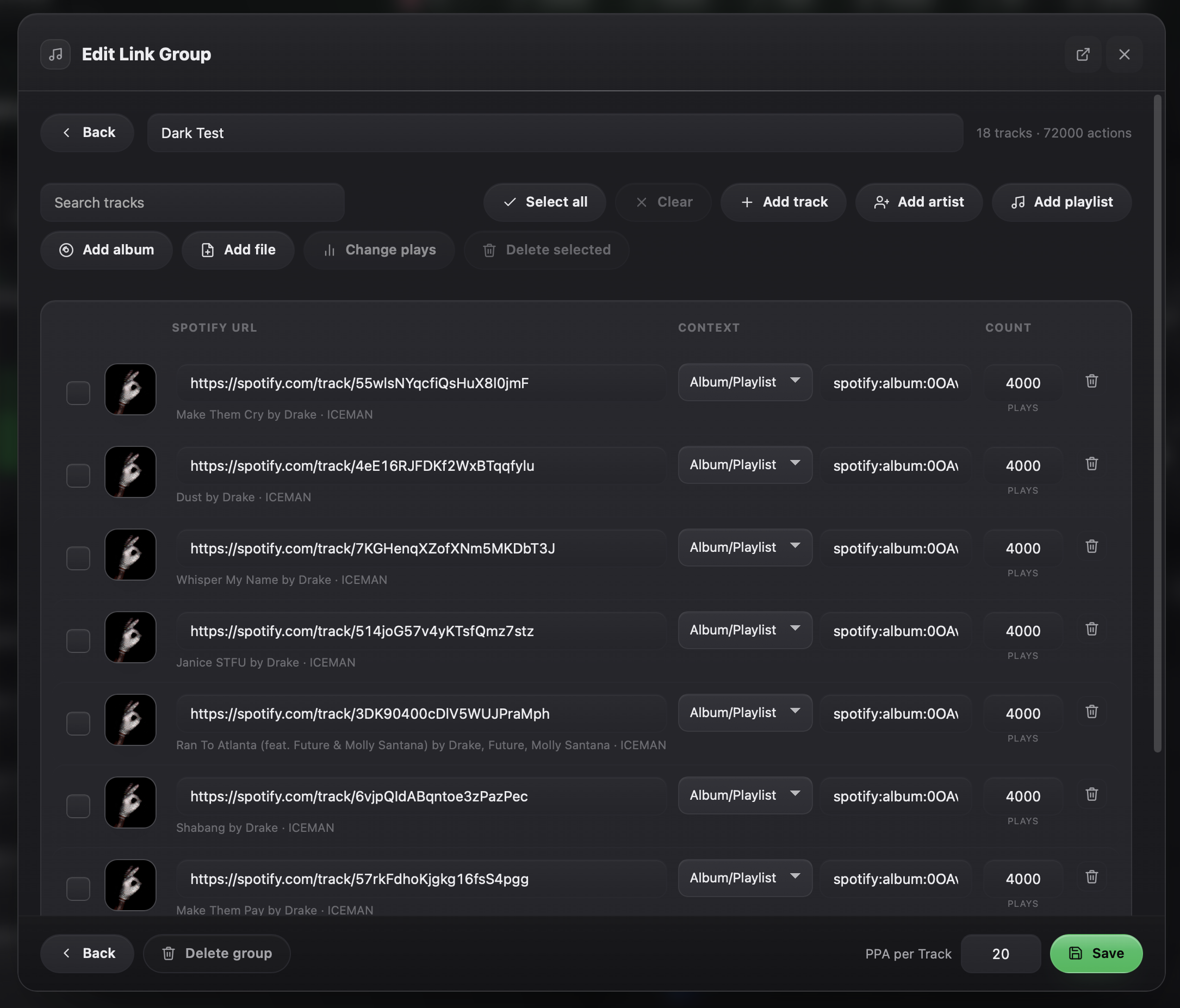Click Select all tracks button

click(x=544, y=202)
